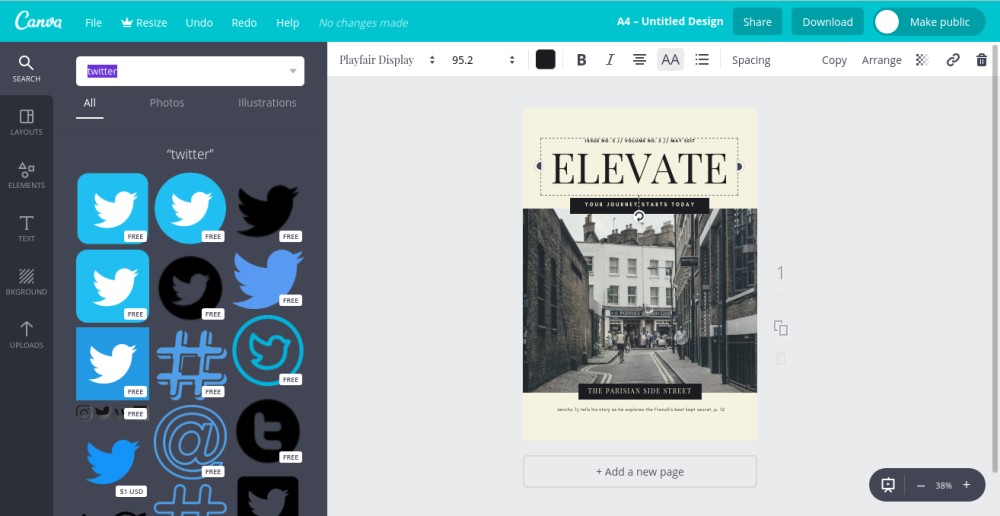Open the Spacing options
1000x516 pixels.
pyautogui.click(x=751, y=60)
